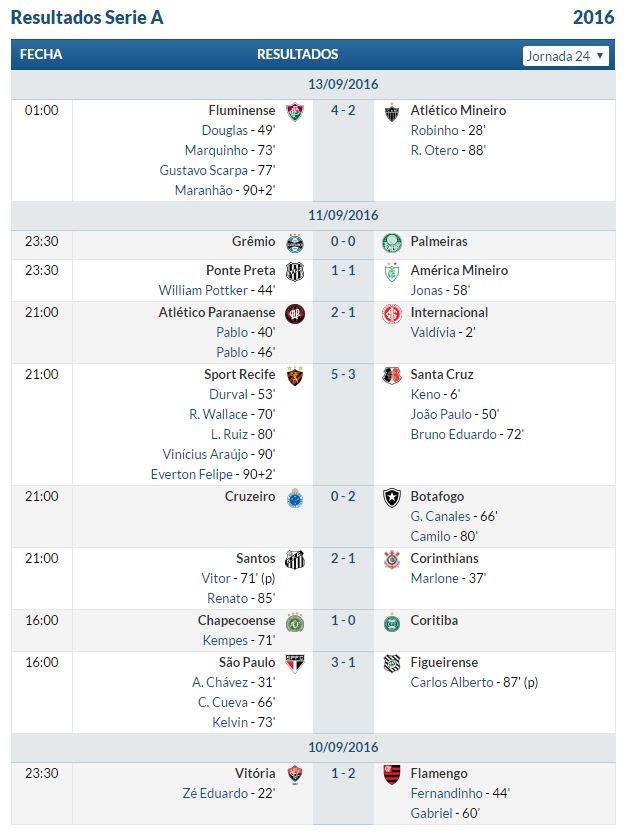Select the Grêmio team badge
This screenshot has height=832, width=625.
295,243
